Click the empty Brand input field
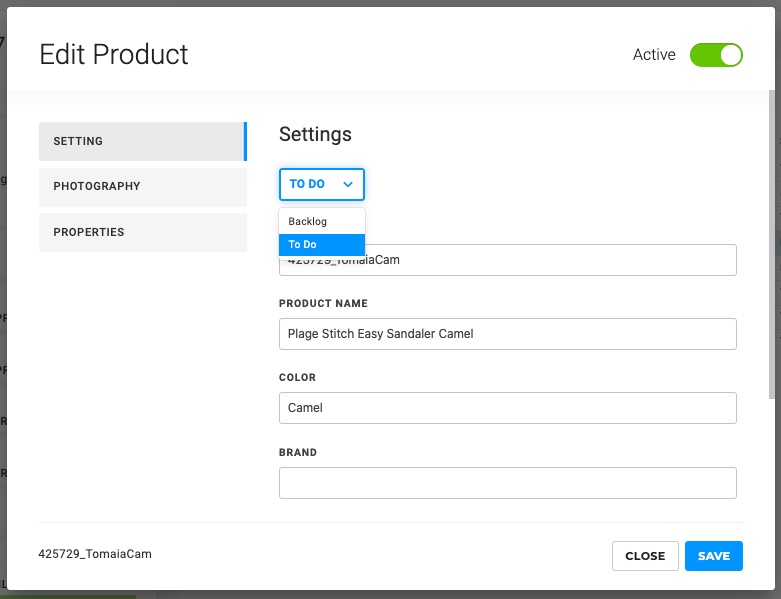 [507, 483]
